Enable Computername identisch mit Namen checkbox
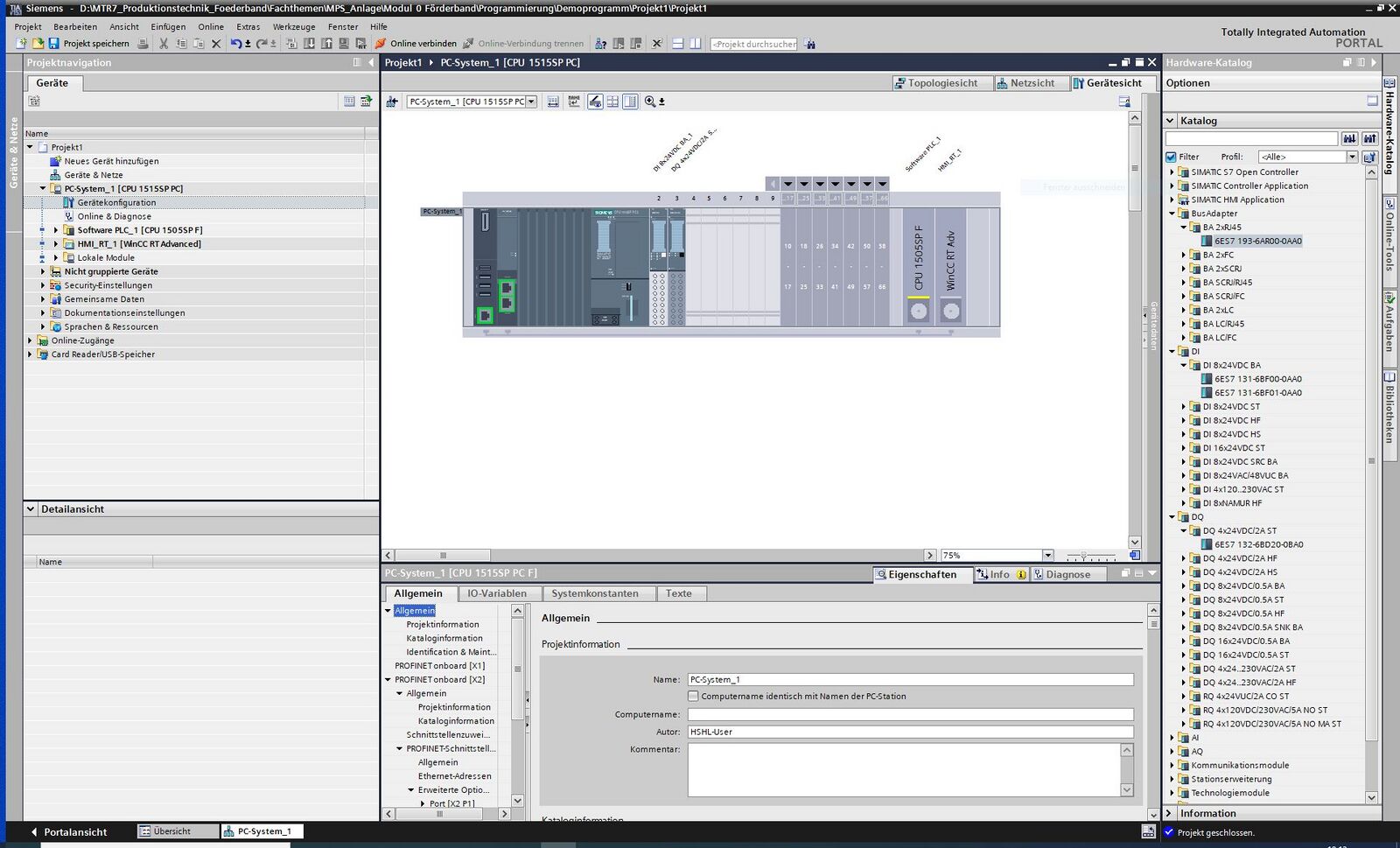This screenshot has width=1400, height=848. [x=693, y=697]
